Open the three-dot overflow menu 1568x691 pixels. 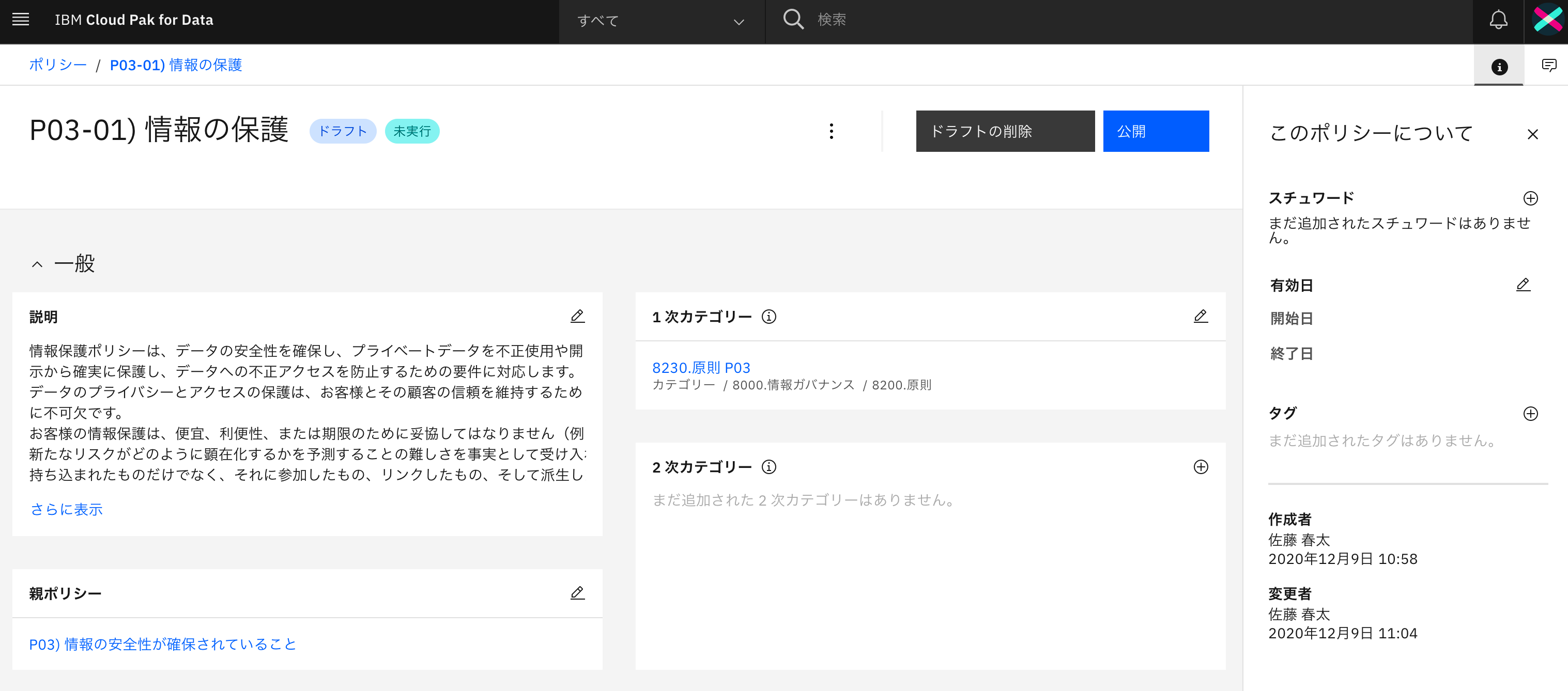[832, 131]
